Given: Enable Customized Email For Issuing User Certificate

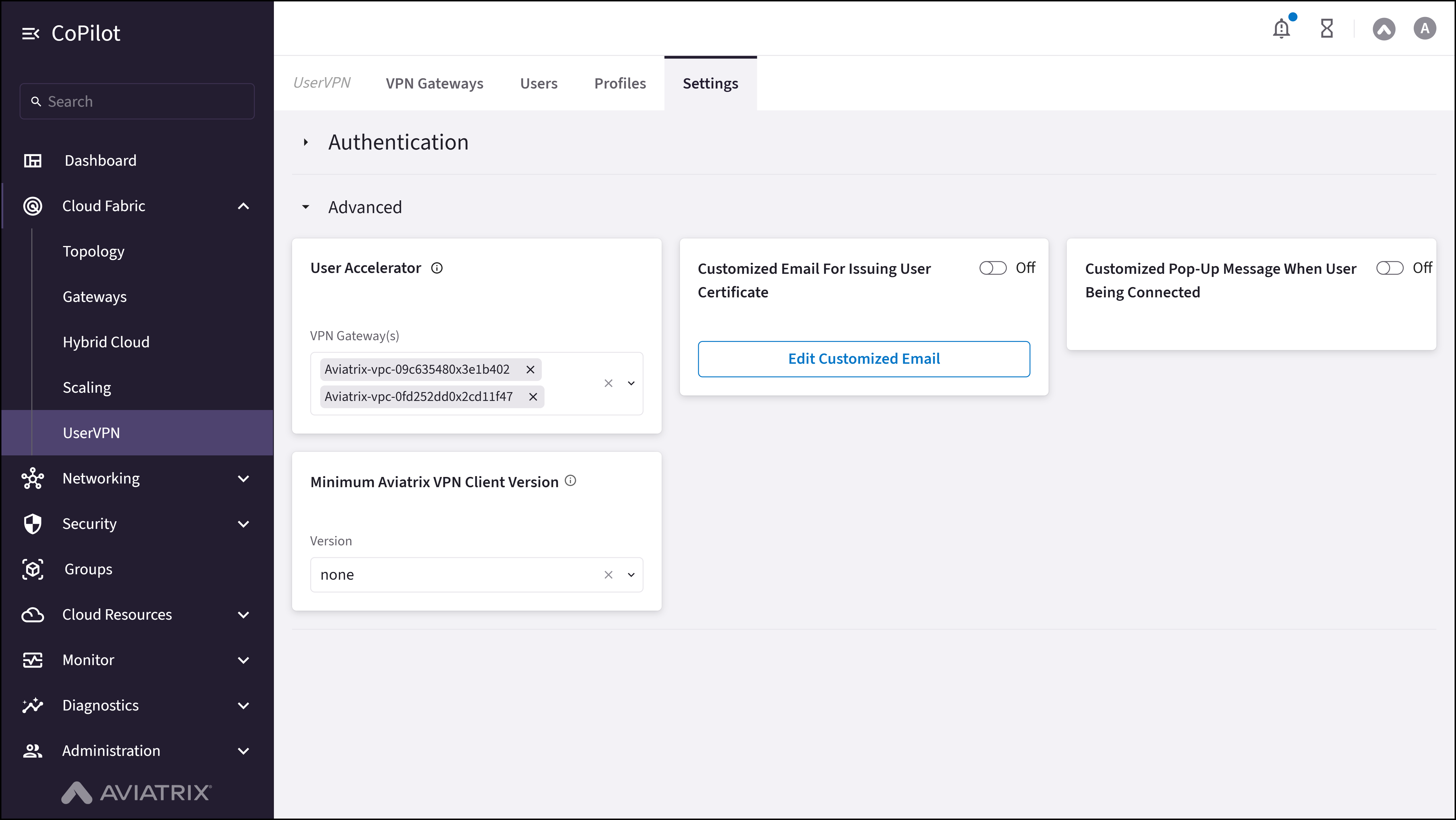Looking at the screenshot, I should 993,268.
